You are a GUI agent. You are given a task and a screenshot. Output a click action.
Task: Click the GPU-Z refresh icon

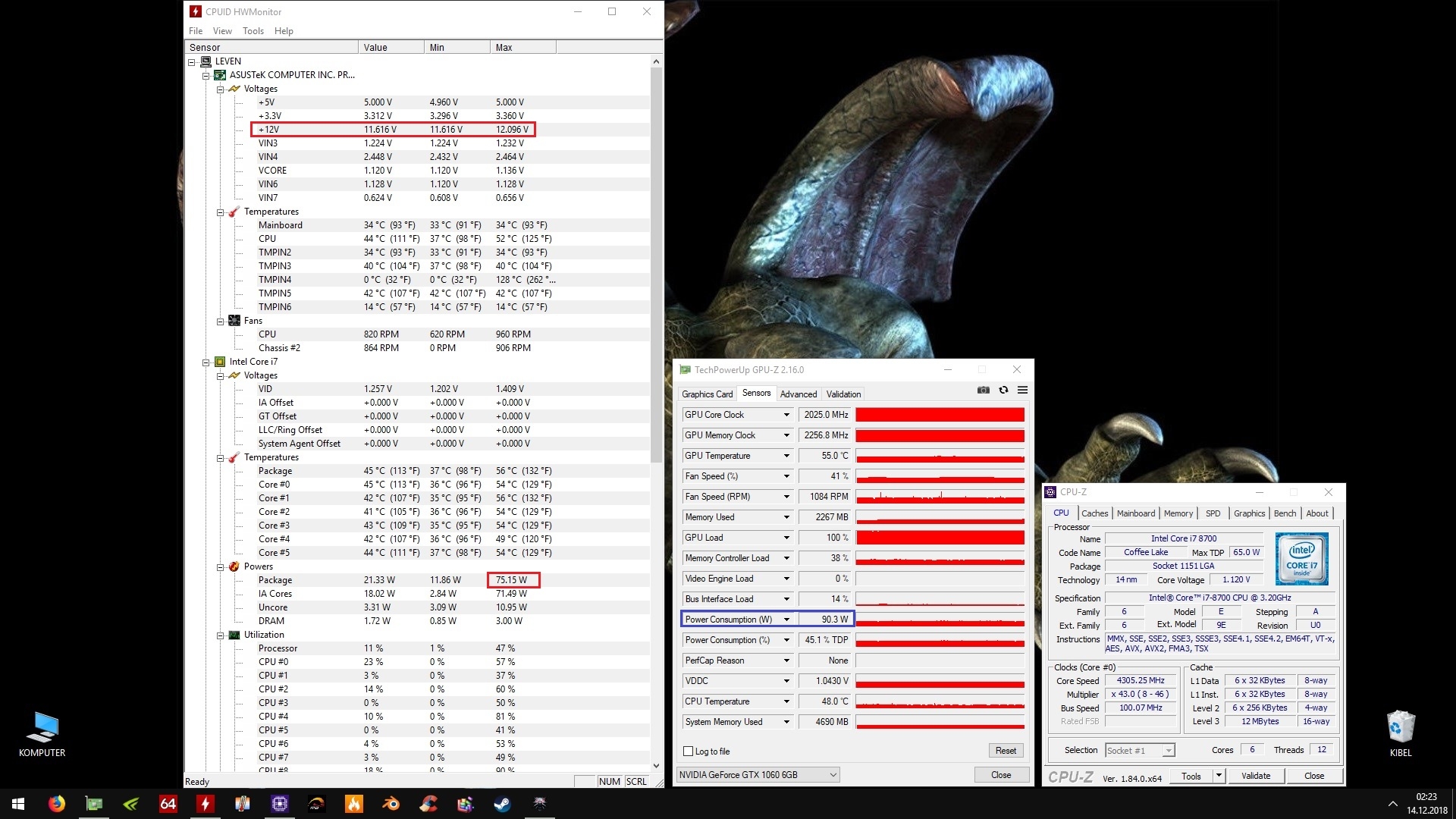tap(1003, 390)
